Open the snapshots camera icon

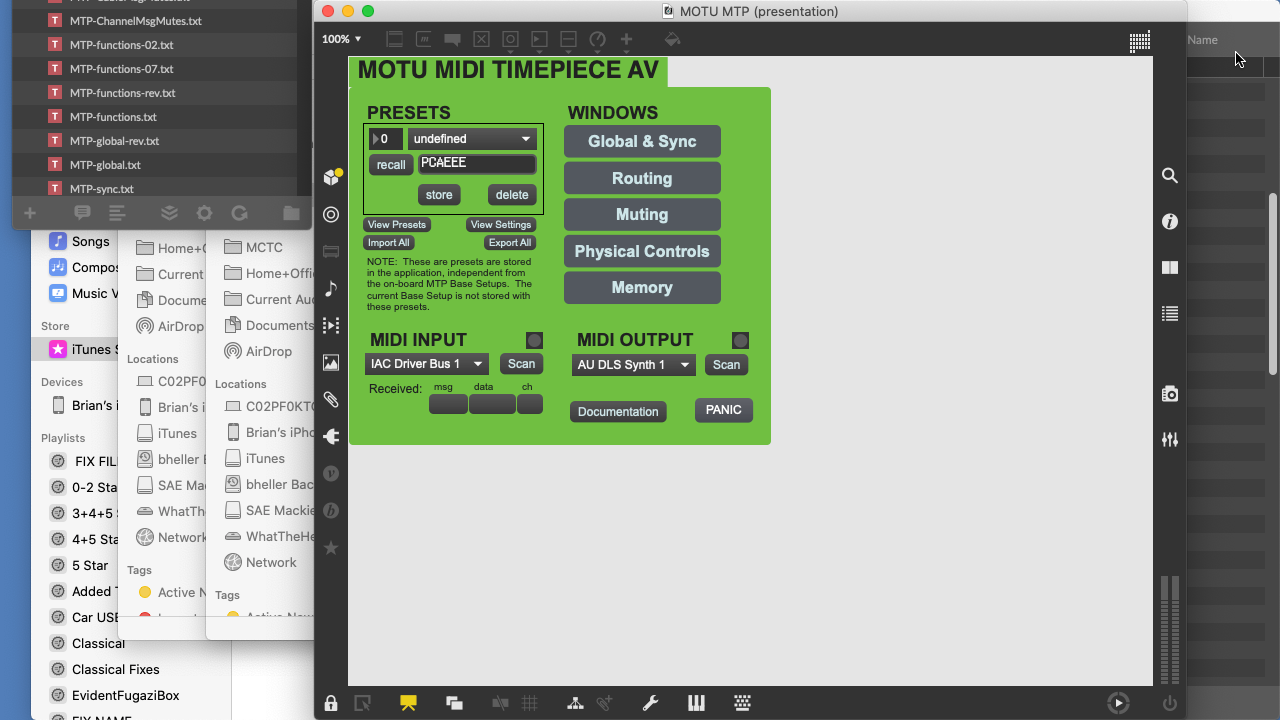click(1169, 393)
